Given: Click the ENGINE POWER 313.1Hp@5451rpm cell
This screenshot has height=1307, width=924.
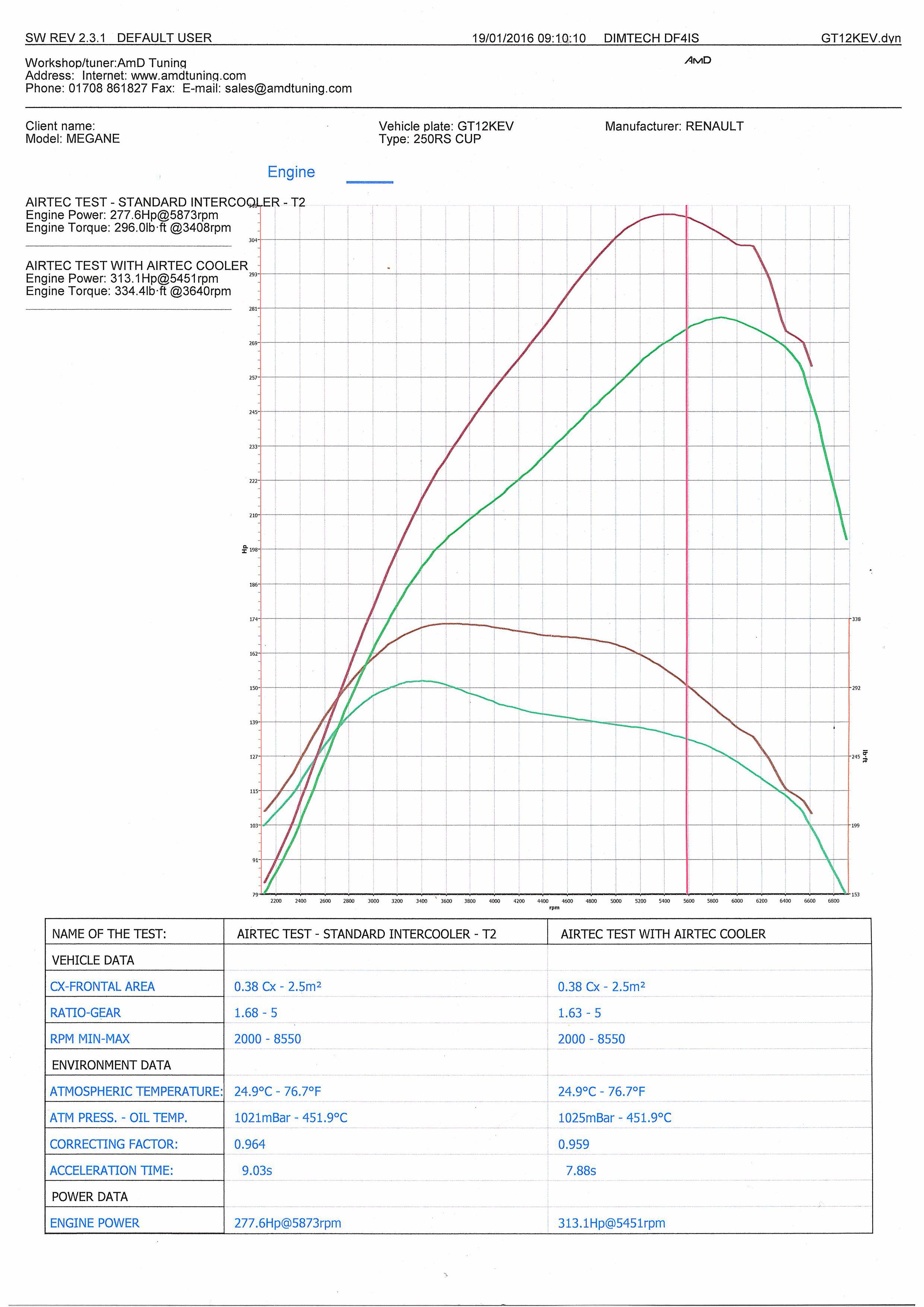Looking at the screenshot, I should (x=611, y=1223).
